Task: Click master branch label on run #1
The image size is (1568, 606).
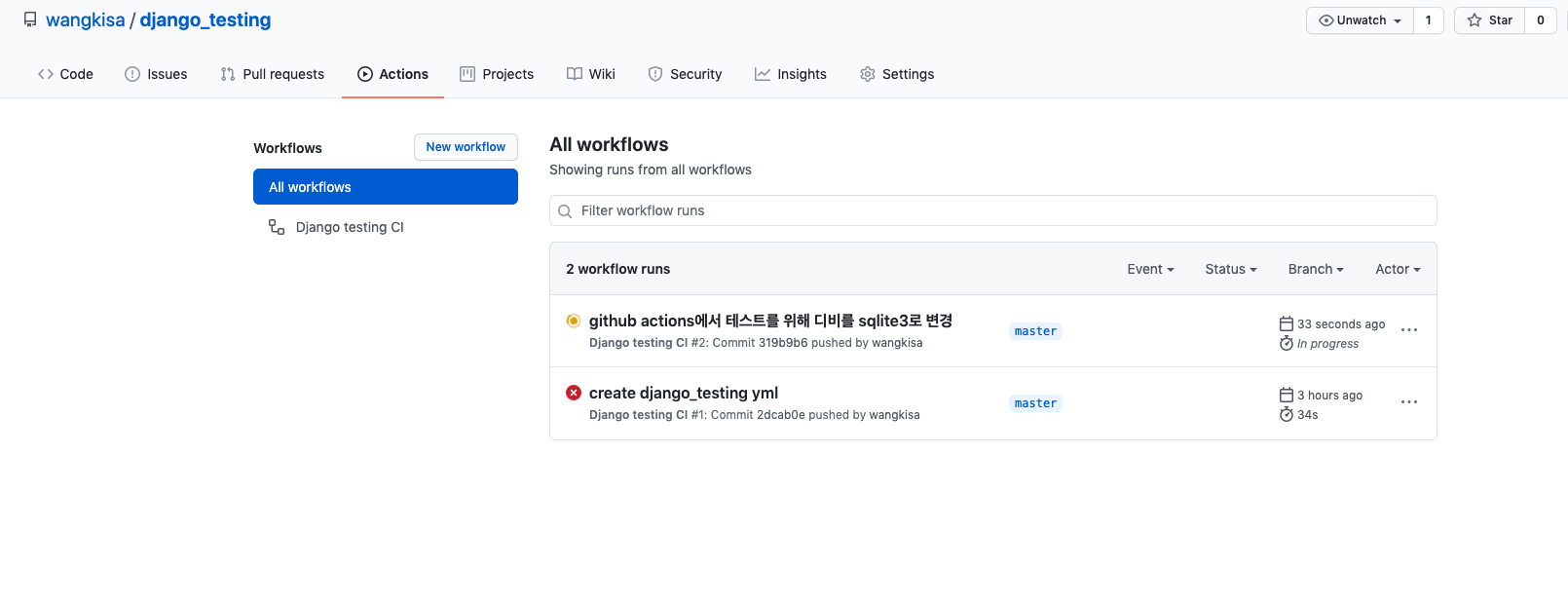Action: [x=1035, y=403]
